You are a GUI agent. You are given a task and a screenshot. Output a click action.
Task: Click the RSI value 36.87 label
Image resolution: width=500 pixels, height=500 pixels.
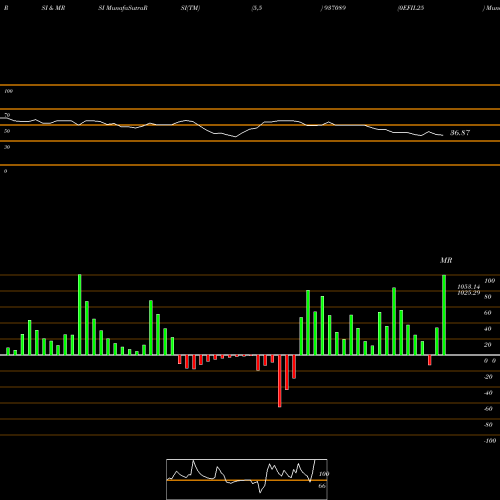[460, 133]
